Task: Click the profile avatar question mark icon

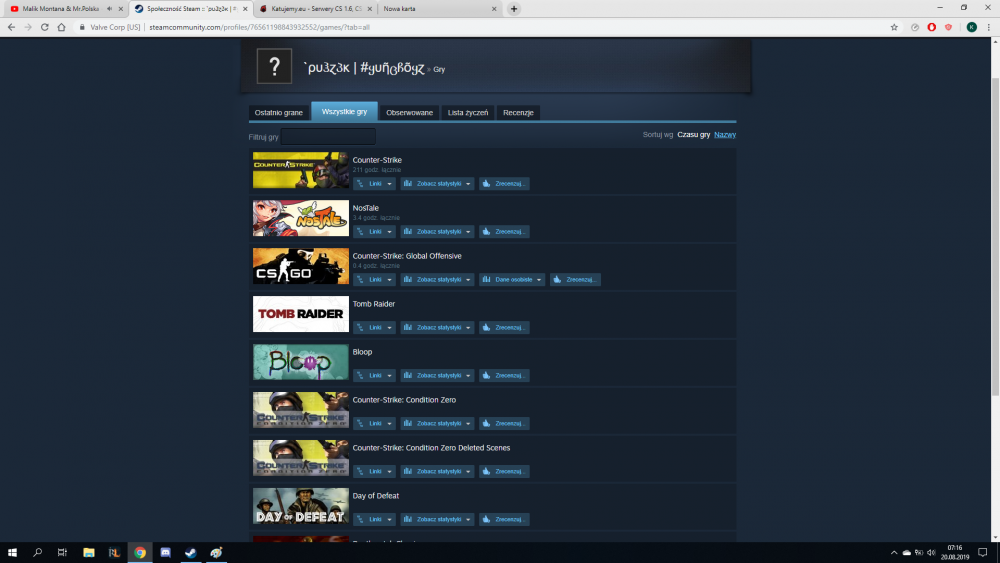Action: click(274, 66)
